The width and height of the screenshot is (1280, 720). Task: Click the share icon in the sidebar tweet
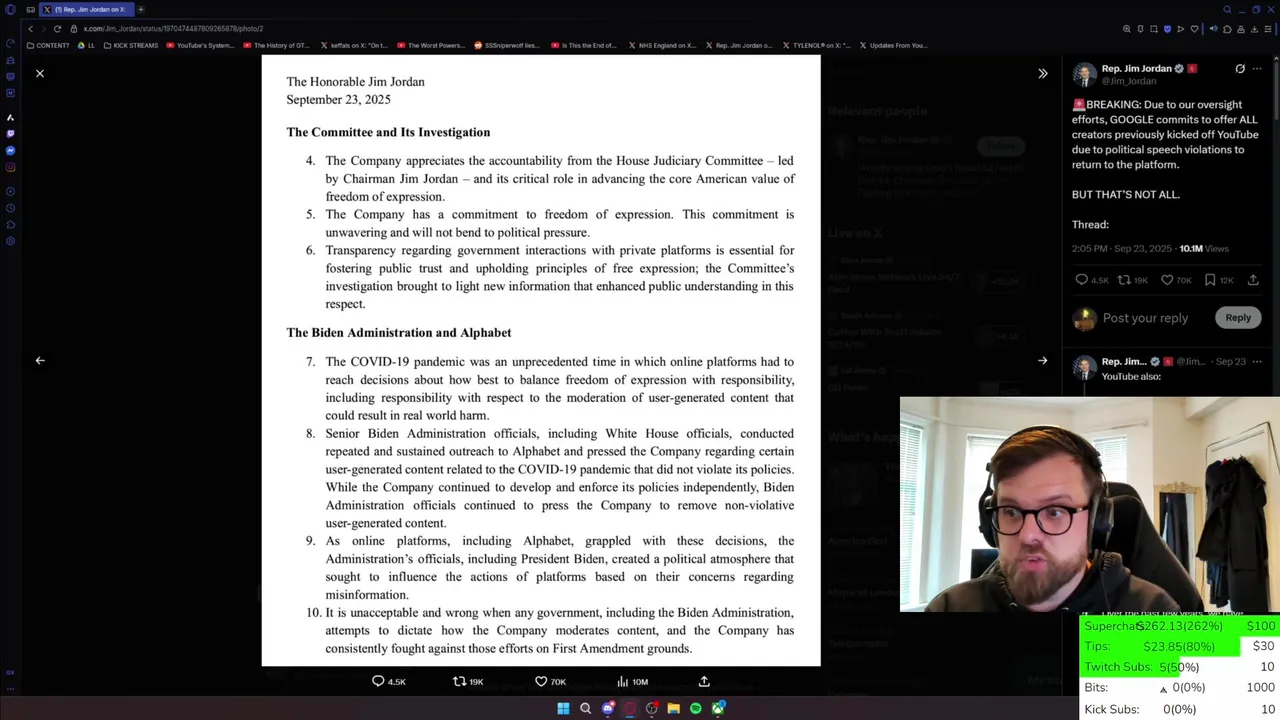tap(1253, 280)
